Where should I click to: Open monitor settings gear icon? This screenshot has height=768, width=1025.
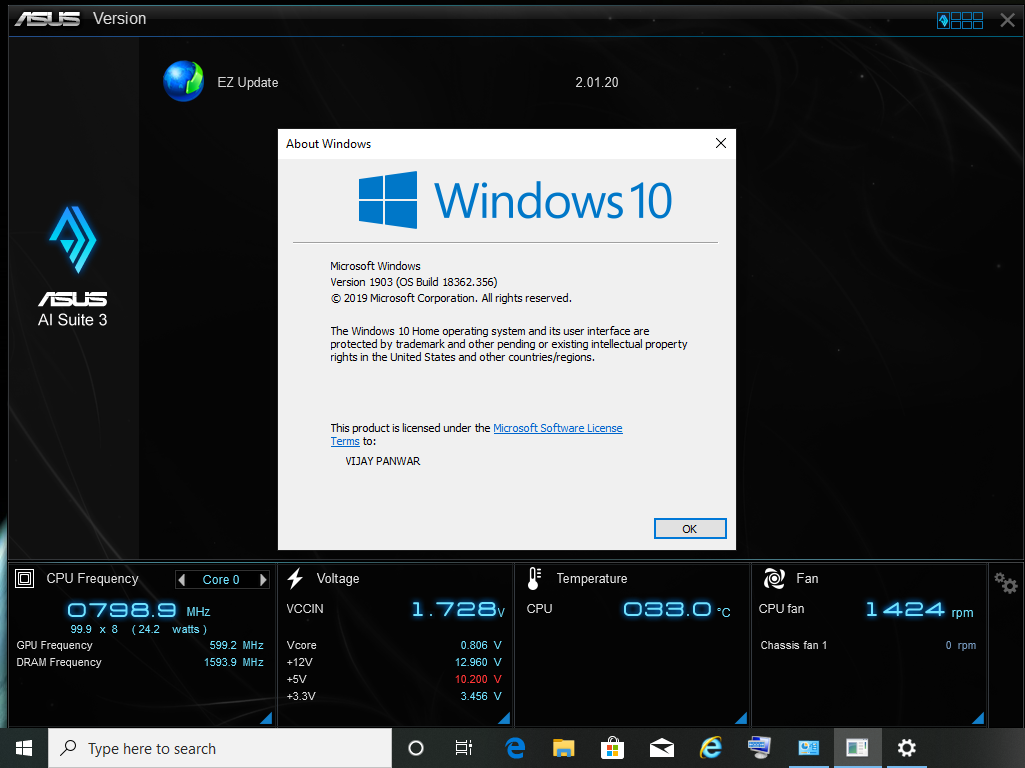(1005, 582)
